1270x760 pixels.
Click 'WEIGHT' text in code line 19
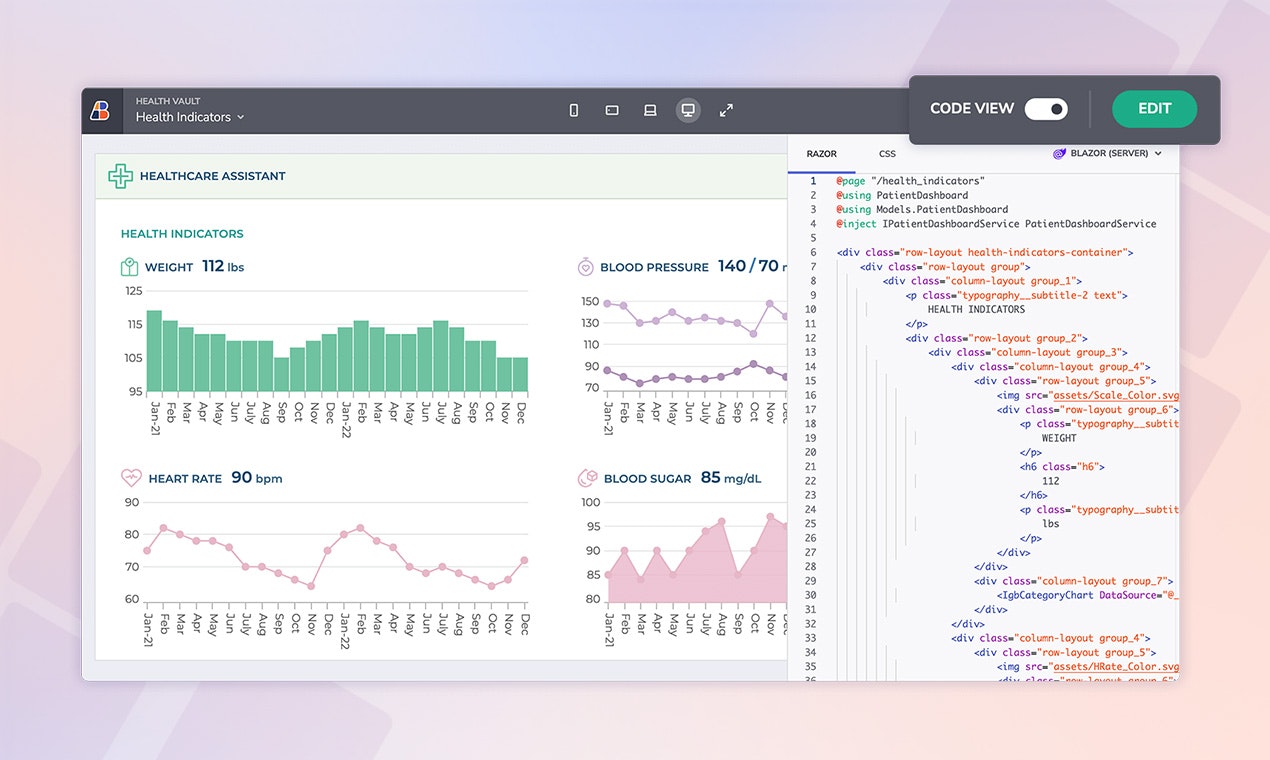coord(1059,438)
